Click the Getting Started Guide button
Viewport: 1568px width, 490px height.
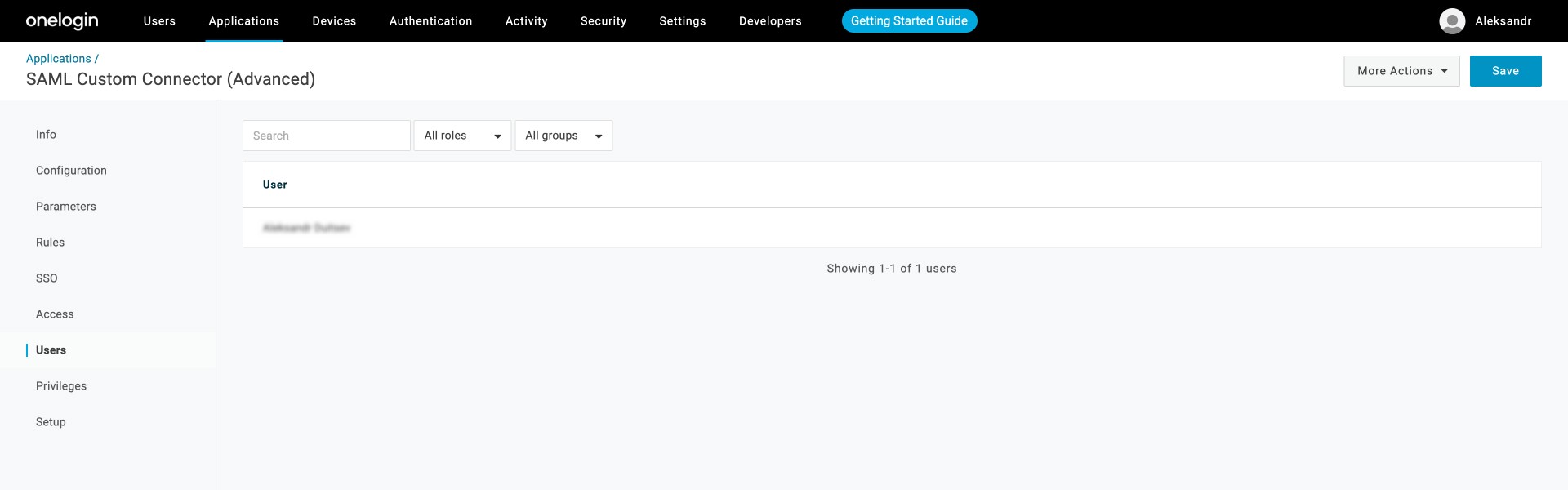click(909, 21)
